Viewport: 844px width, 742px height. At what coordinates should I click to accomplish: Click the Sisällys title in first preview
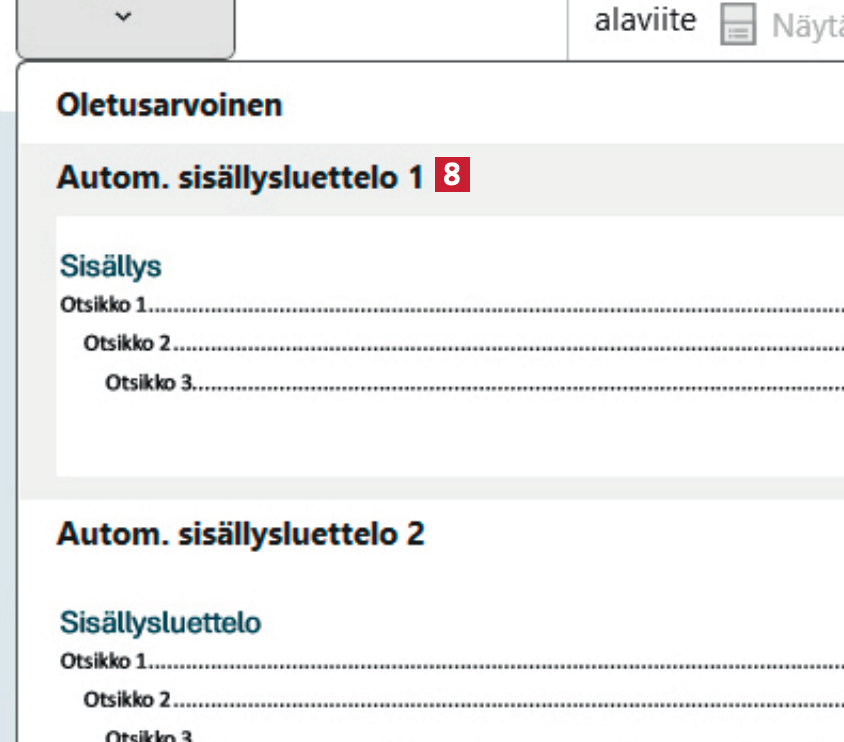110,266
